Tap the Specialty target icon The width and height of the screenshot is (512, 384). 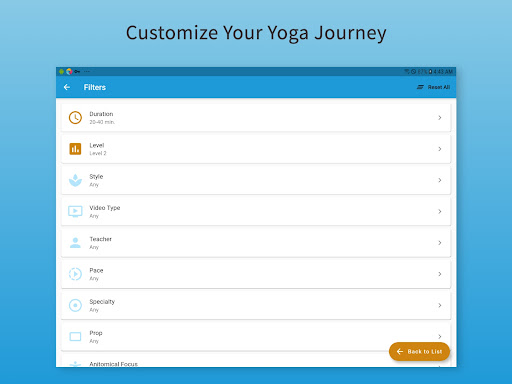75,305
